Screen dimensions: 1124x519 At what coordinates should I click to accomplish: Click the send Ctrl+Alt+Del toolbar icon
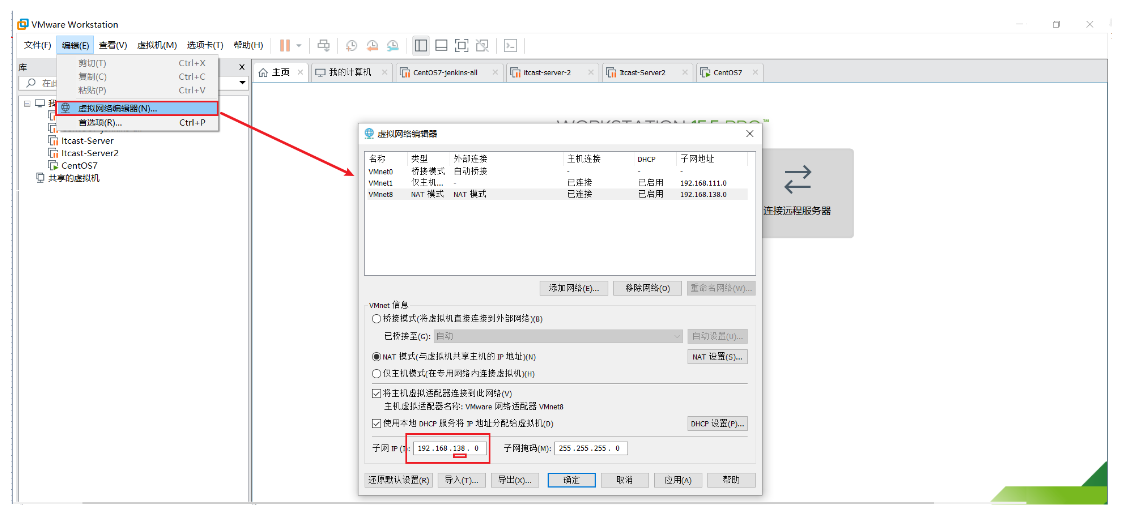[x=324, y=45]
